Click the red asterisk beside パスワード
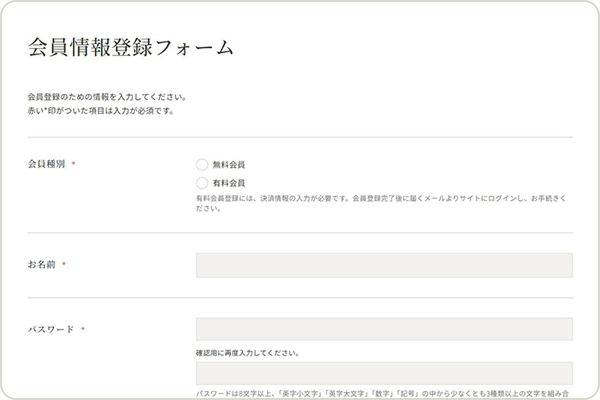600x400 pixels. (x=83, y=329)
